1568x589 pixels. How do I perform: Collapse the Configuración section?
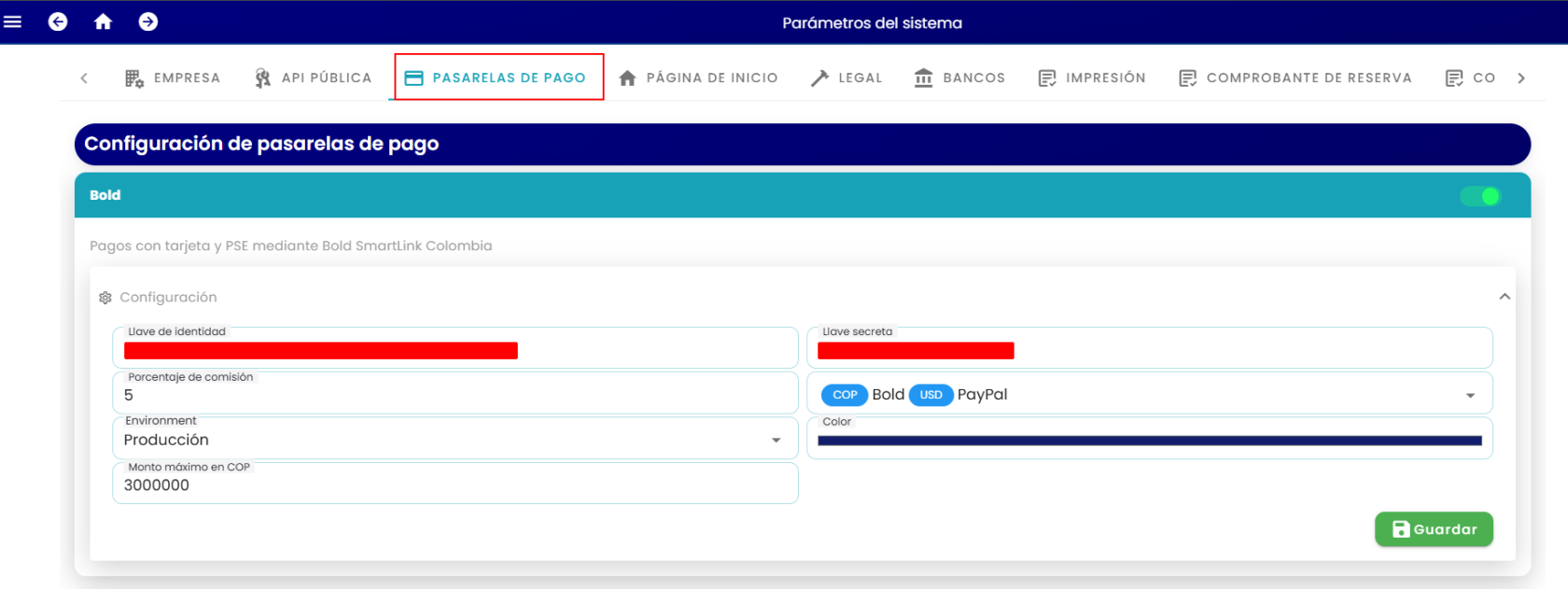1505,297
